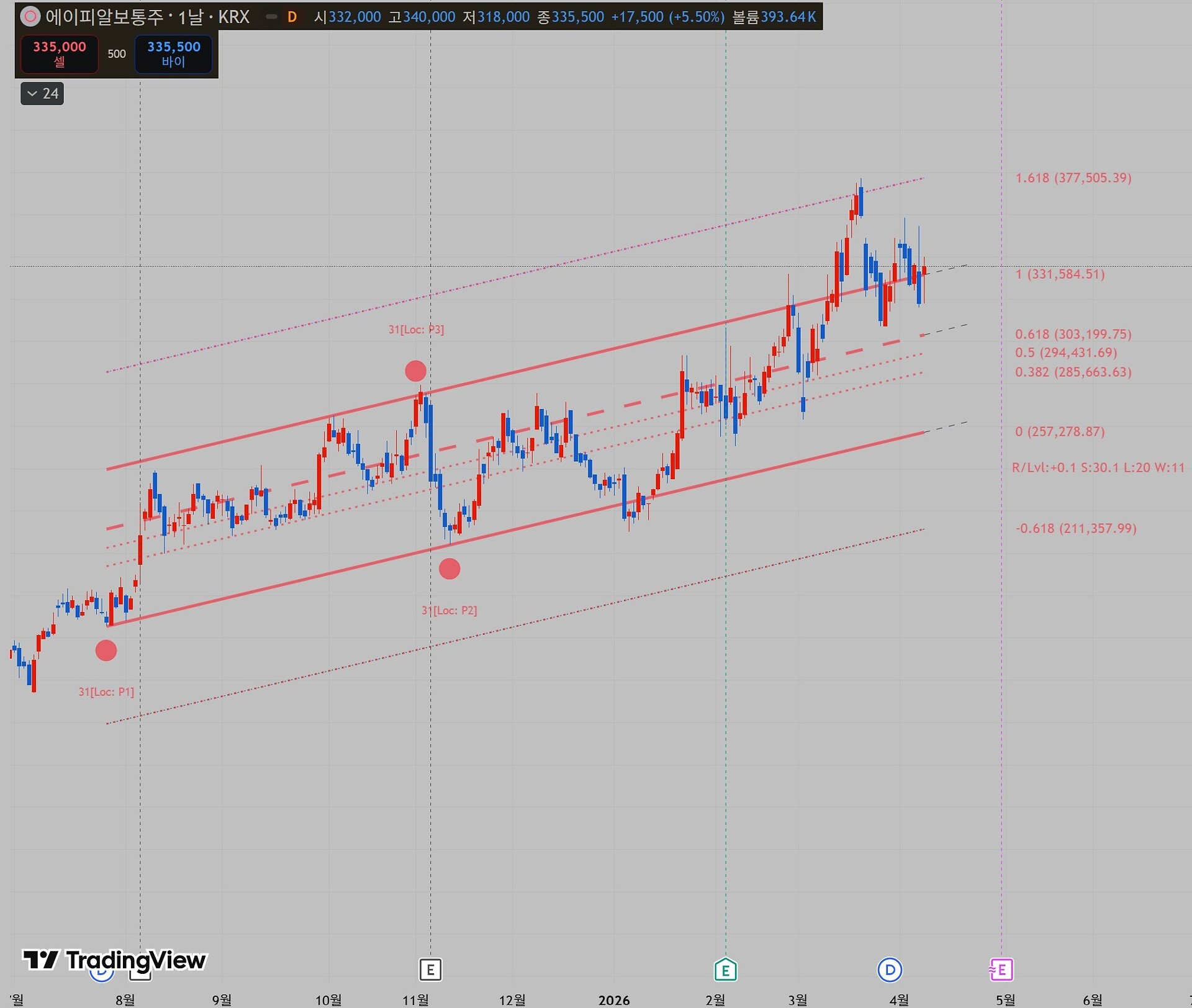The image size is (1192, 1008).
Task: Click the P1 pivot anchor point
Action: (106, 650)
